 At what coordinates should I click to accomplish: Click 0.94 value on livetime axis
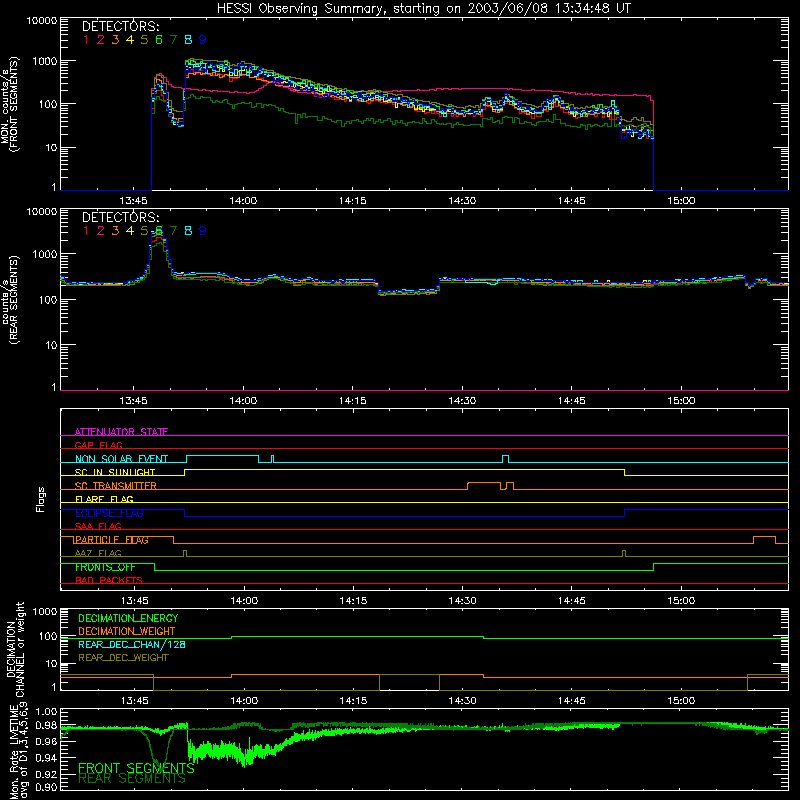pos(46,758)
